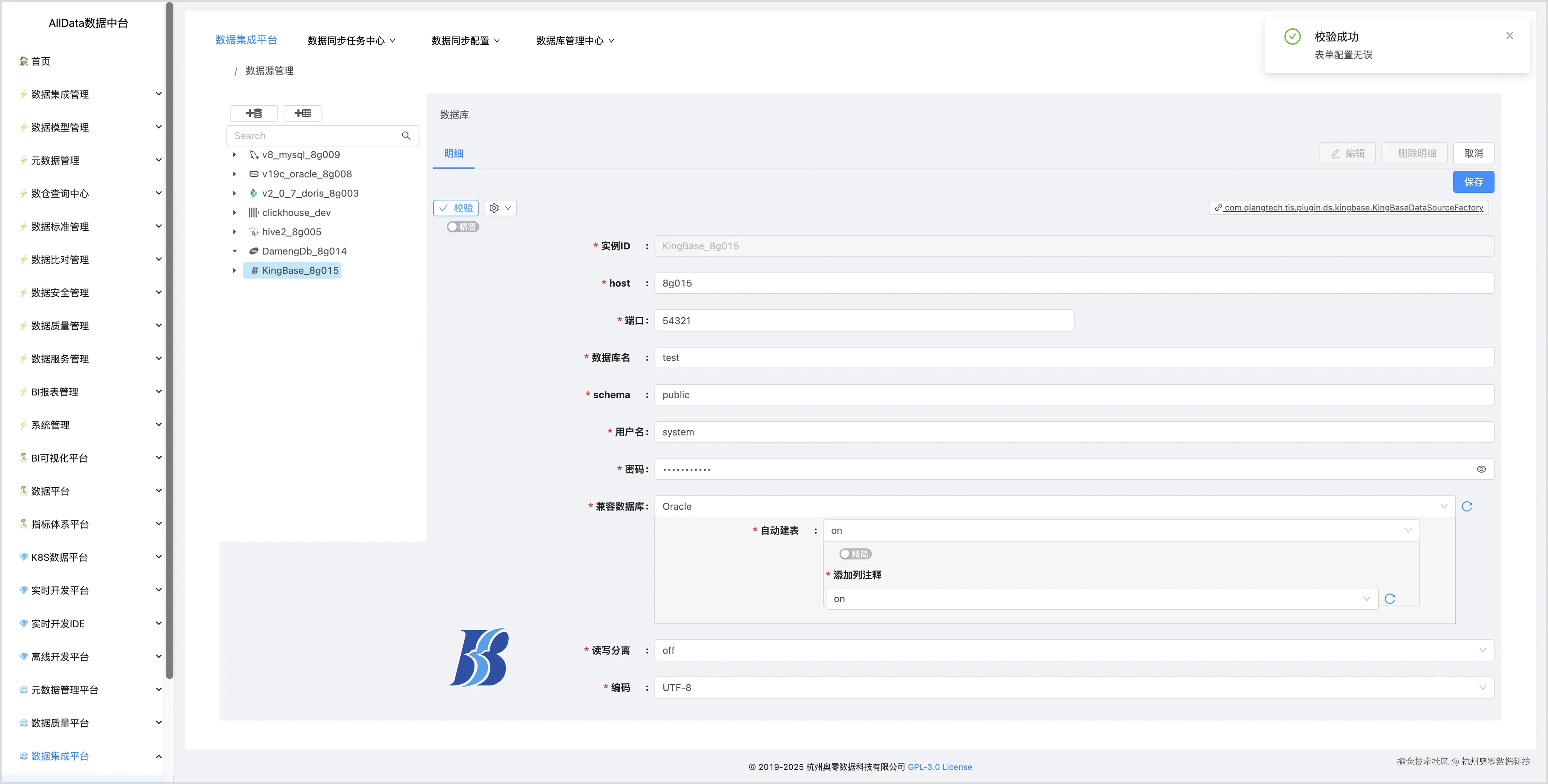Click the Doris icon beside v2_0_7_doris_8g003
The height and width of the screenshot is (784, 1548).
point(253,193)
